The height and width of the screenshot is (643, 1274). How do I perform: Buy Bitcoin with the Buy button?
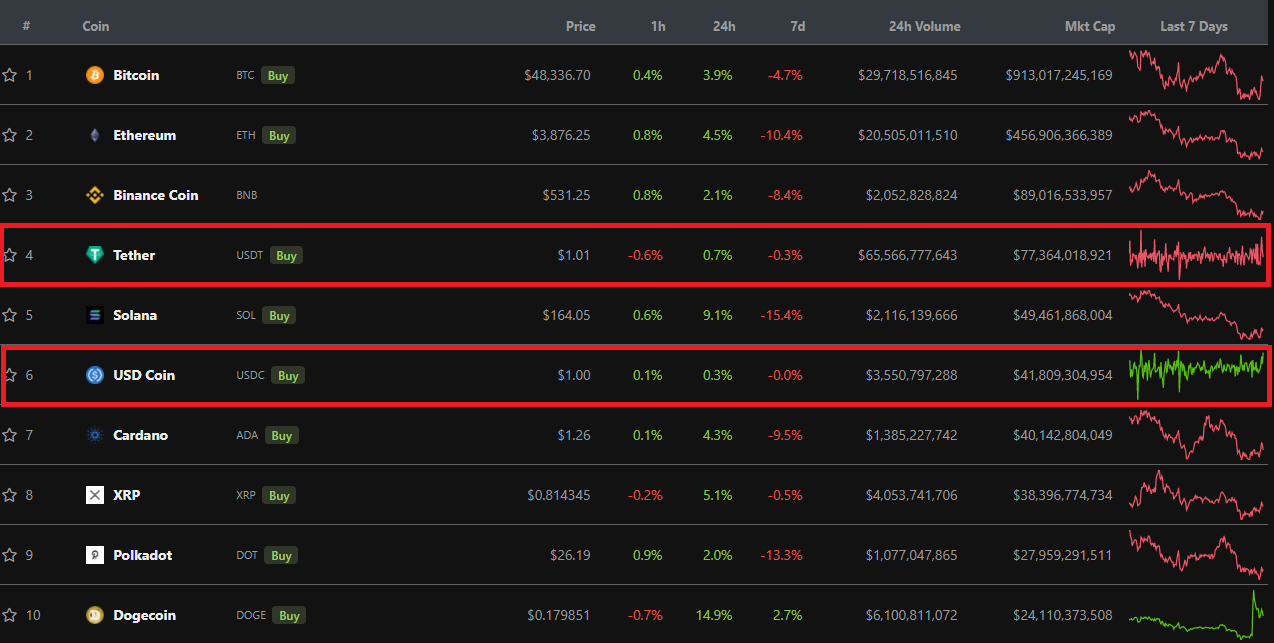[278, 75]
